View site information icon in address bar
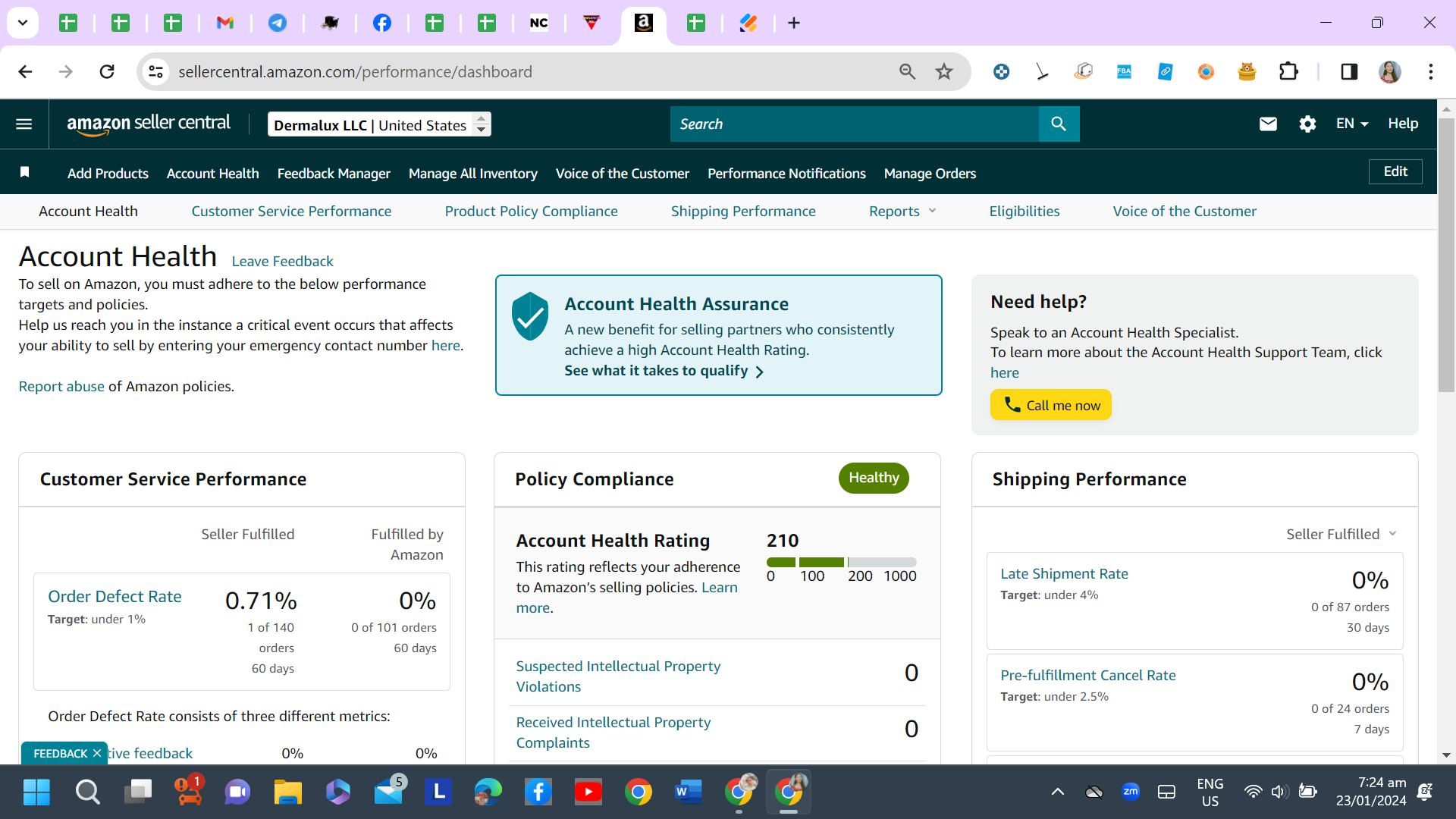 [155, 71]
